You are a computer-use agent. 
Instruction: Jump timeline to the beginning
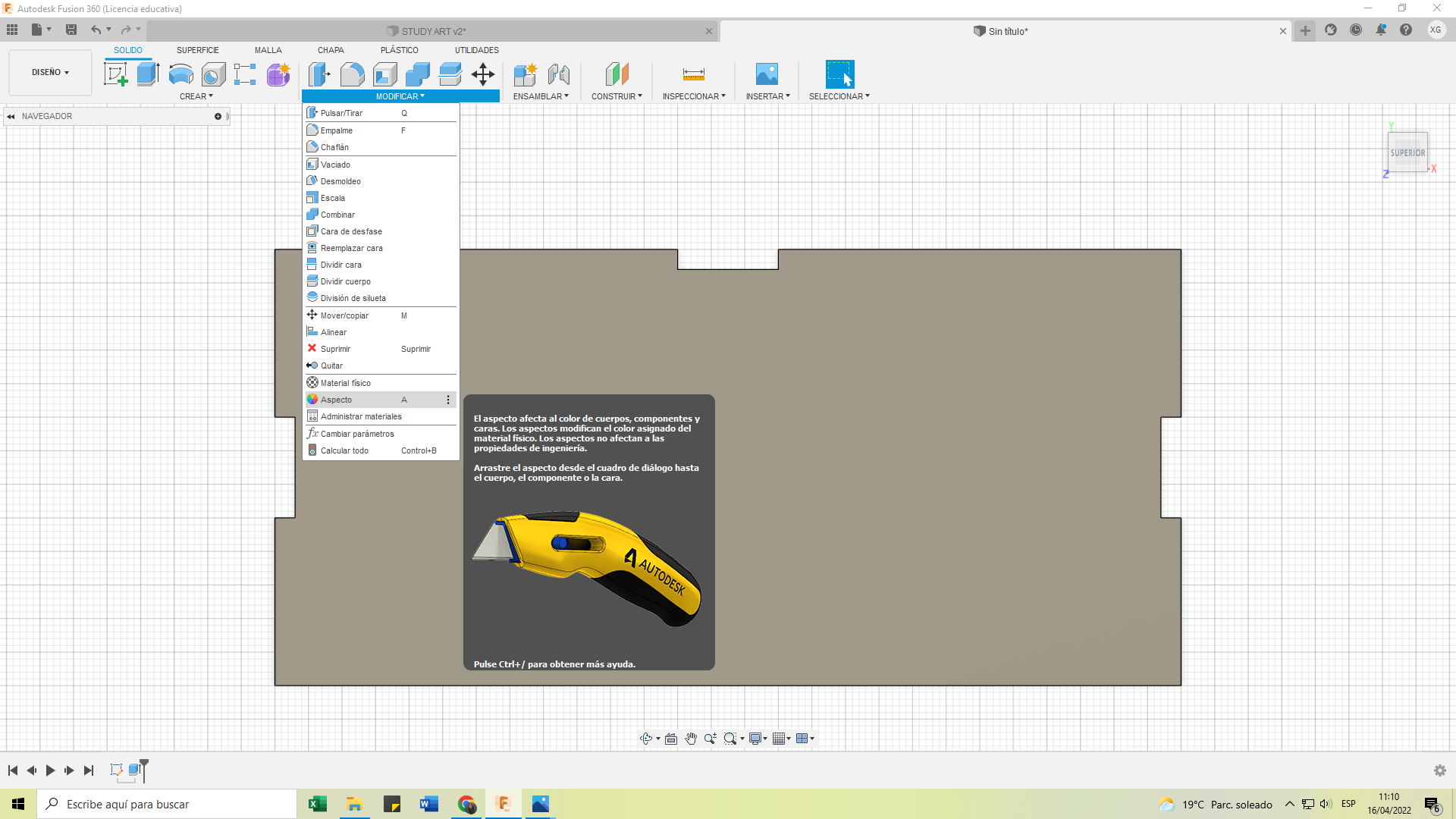pyautogui.click(x=13, y=770)
